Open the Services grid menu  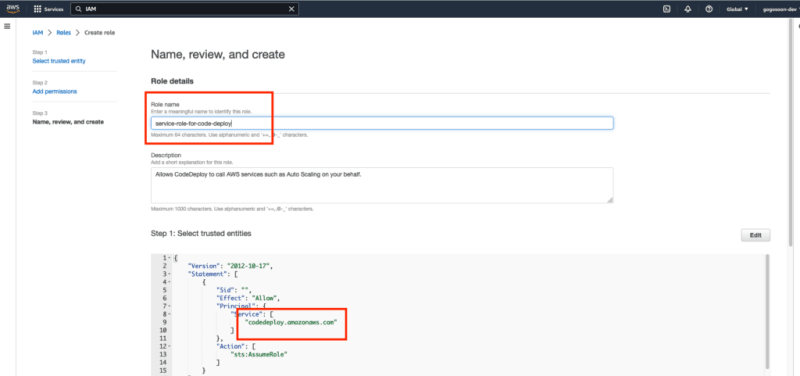[48, 9]
